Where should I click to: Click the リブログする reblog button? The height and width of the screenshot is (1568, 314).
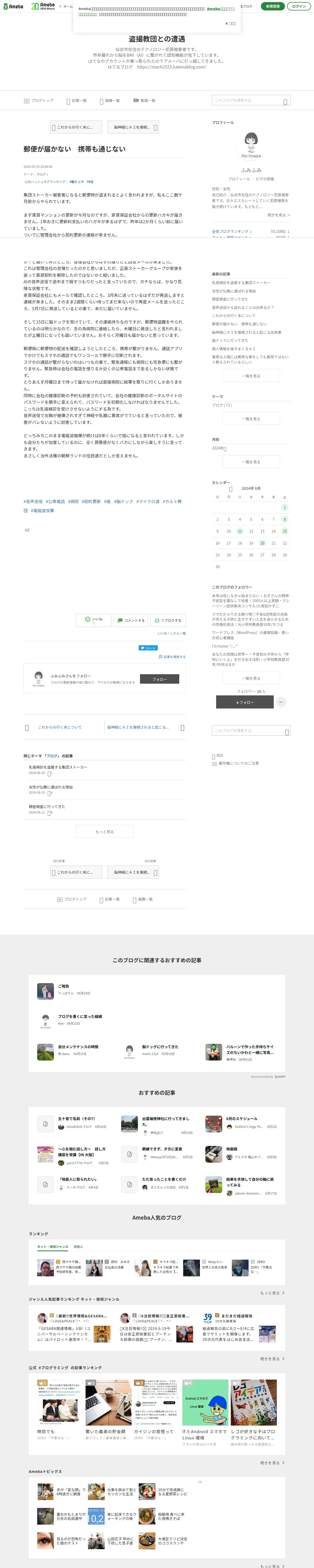click(168, 620)
